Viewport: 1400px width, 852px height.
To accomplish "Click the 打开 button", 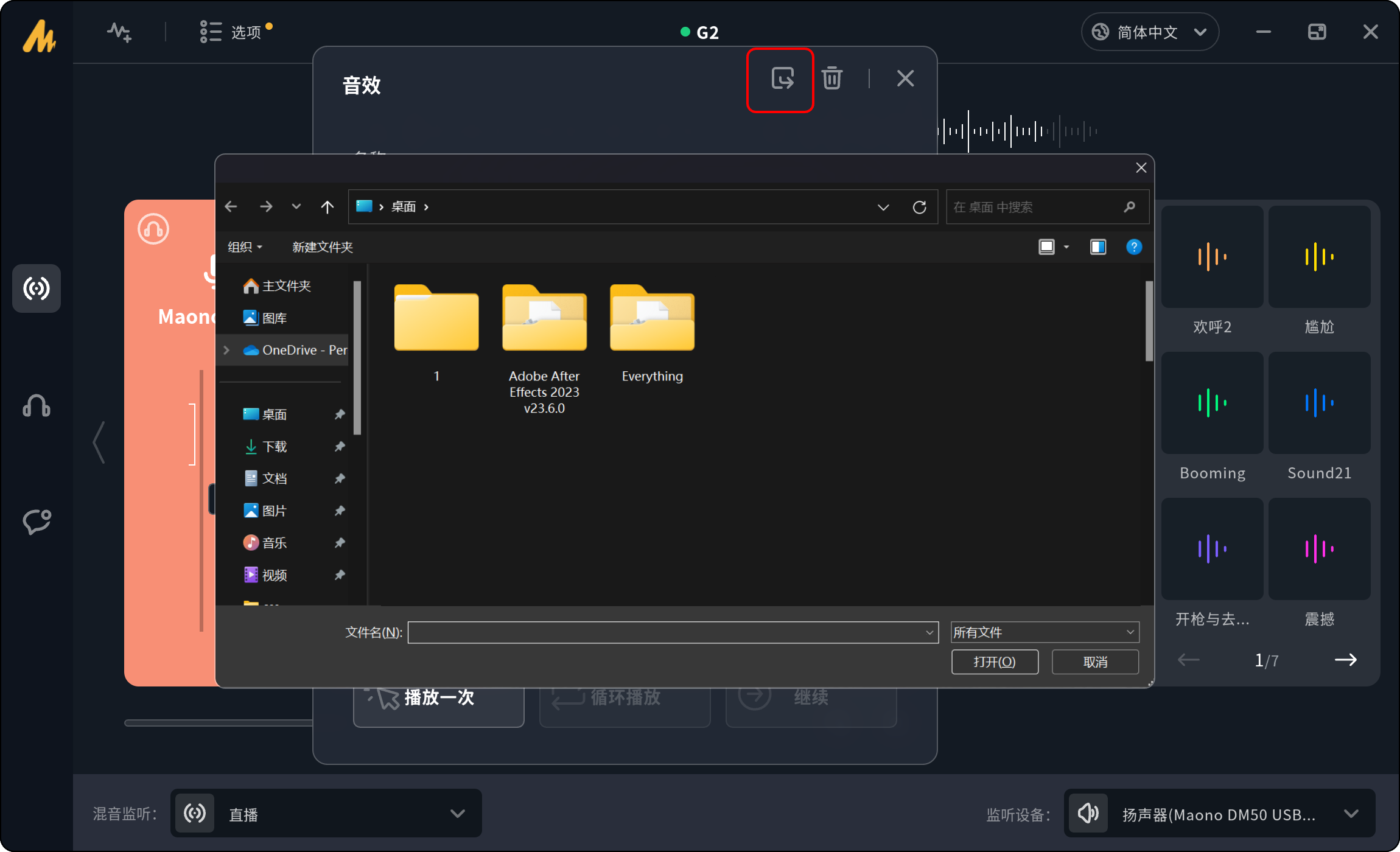I will pyautogui.click(x=995, y=662).
